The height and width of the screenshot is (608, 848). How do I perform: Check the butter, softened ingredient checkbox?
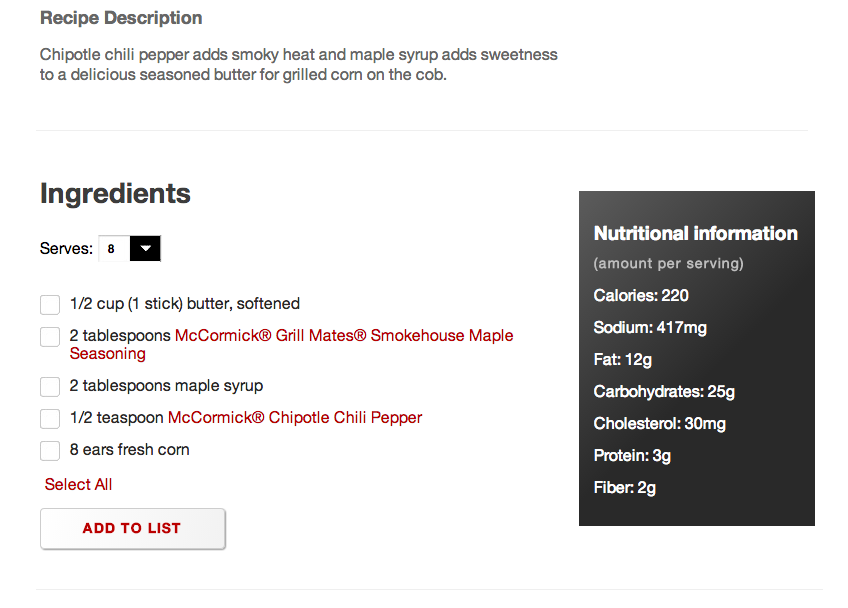50,305
